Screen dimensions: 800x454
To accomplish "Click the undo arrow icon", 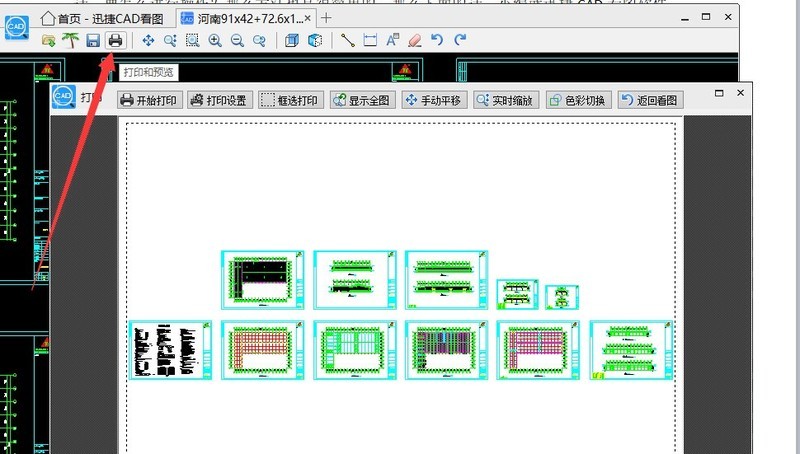I will (x=437, y=40).
